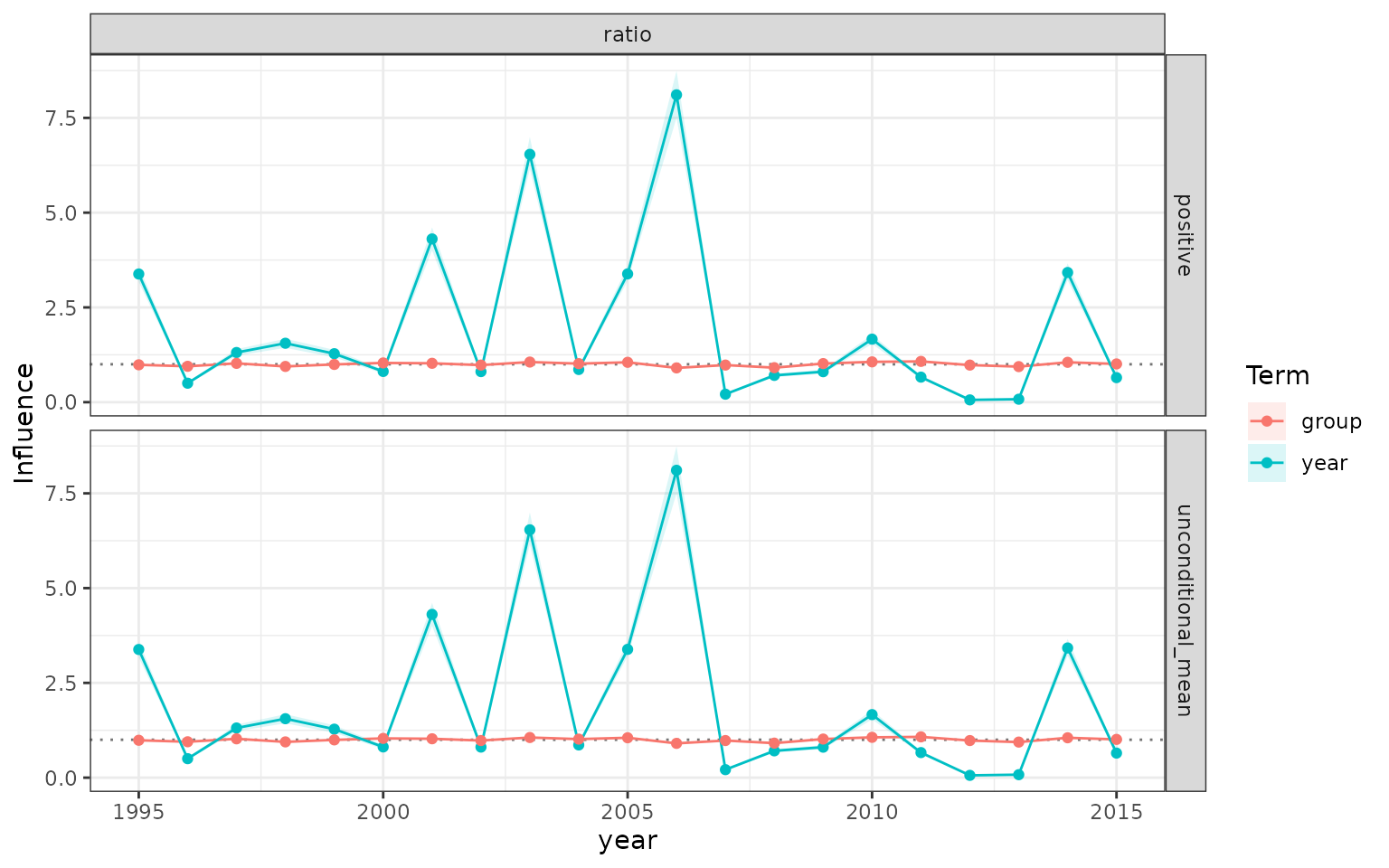This screenshot has width=1389, height=868.
Task: Click the 1995 year point in positive panel
Action: 138,274
